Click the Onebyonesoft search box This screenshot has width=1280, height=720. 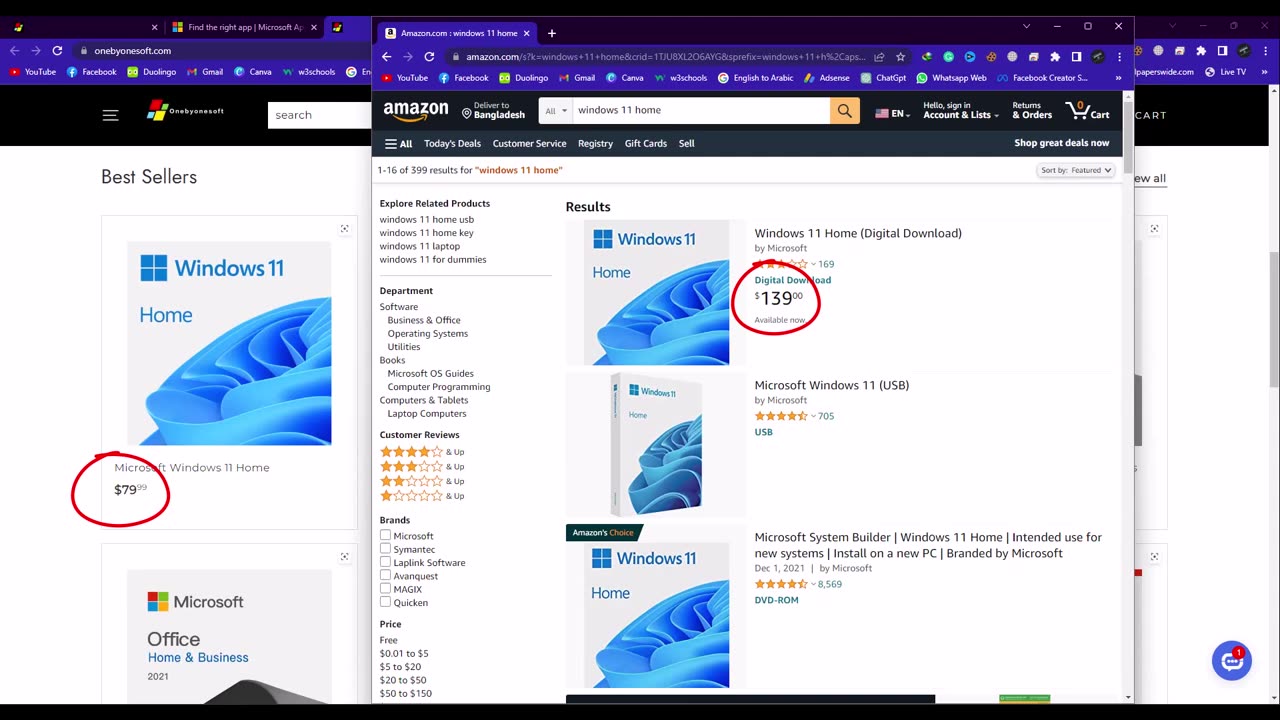(x=320, y=115)
